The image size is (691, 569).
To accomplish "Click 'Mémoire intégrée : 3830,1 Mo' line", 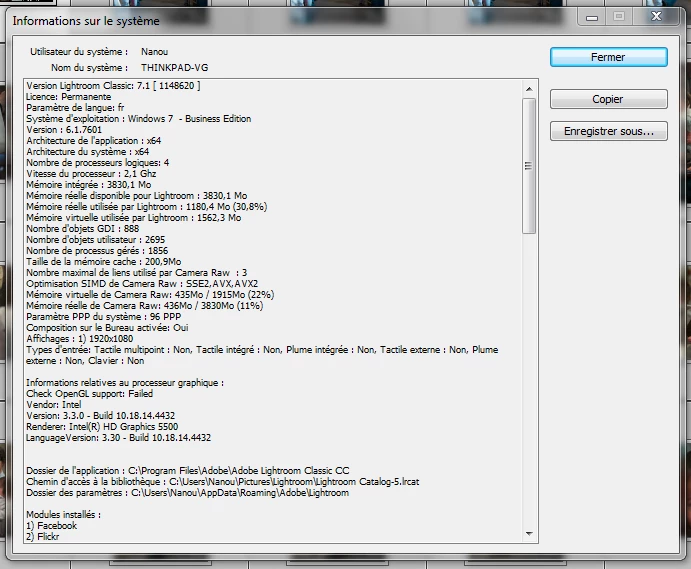I will [89, 185].
